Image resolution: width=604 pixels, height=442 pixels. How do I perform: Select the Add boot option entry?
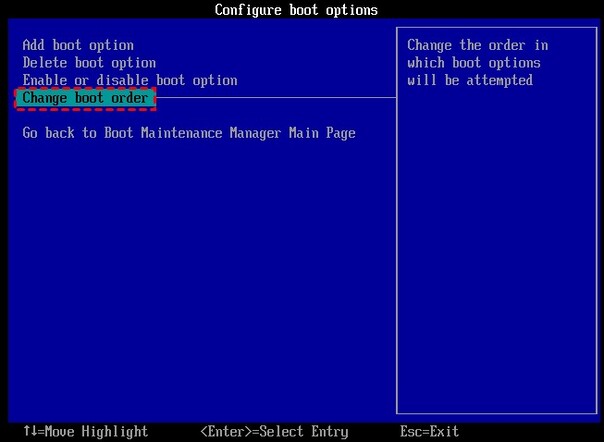[78, 45]
